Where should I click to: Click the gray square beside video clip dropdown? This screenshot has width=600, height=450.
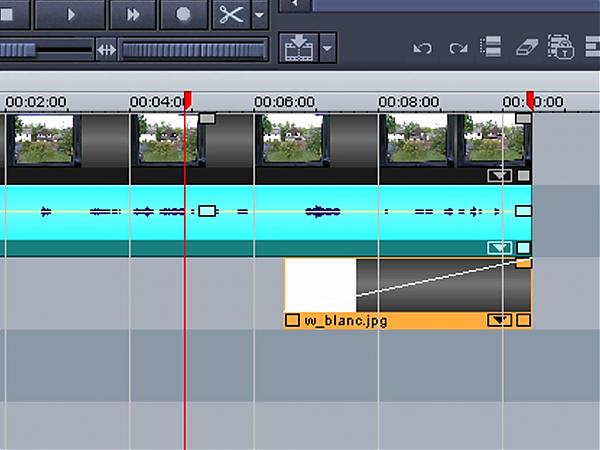(523, 176)
